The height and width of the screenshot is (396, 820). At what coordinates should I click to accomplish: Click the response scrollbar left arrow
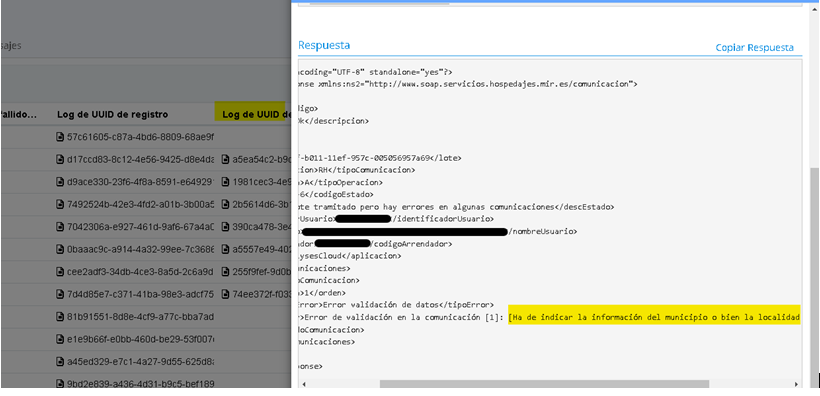click(x=304, y=384)
